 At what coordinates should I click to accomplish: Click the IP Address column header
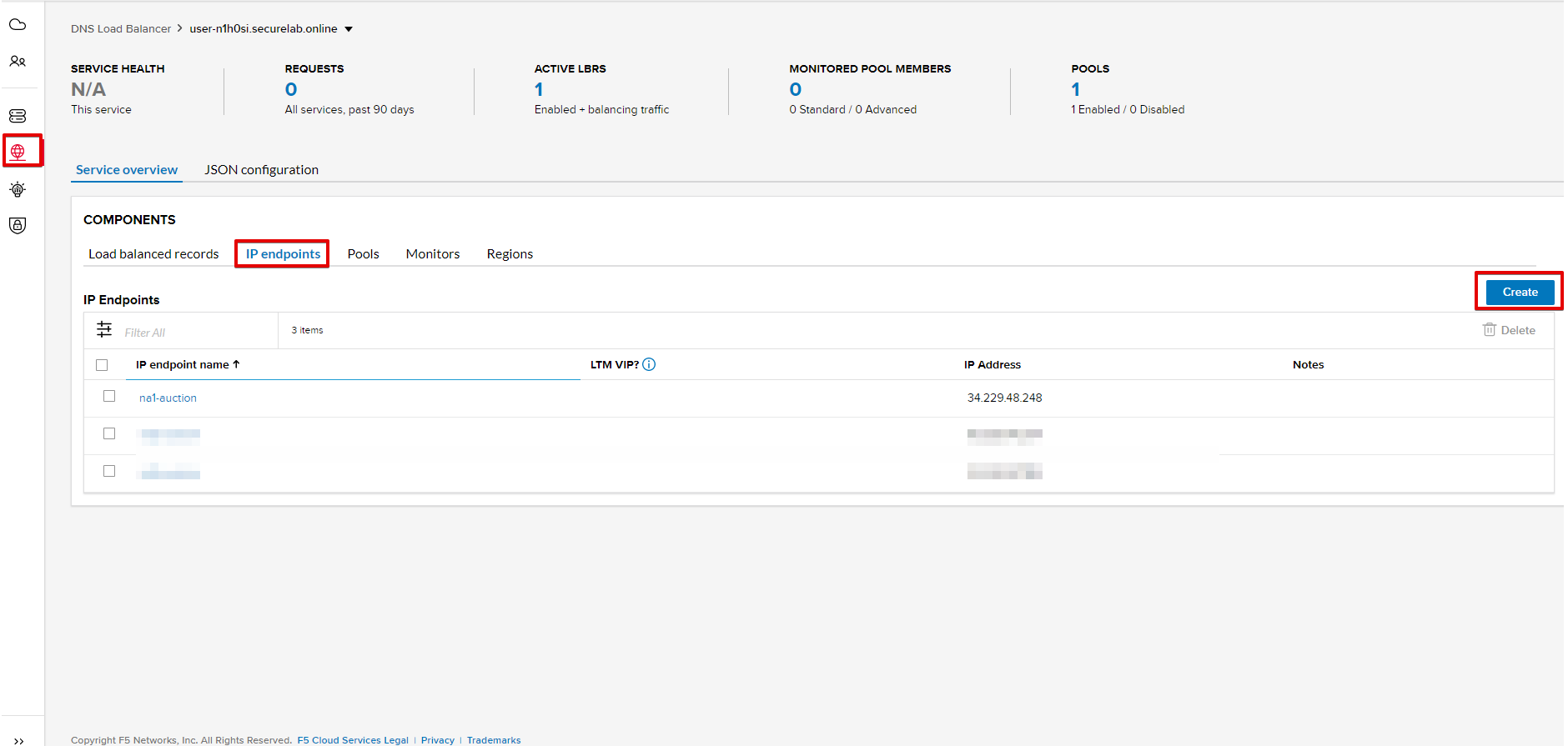click(x=993, y=364)
